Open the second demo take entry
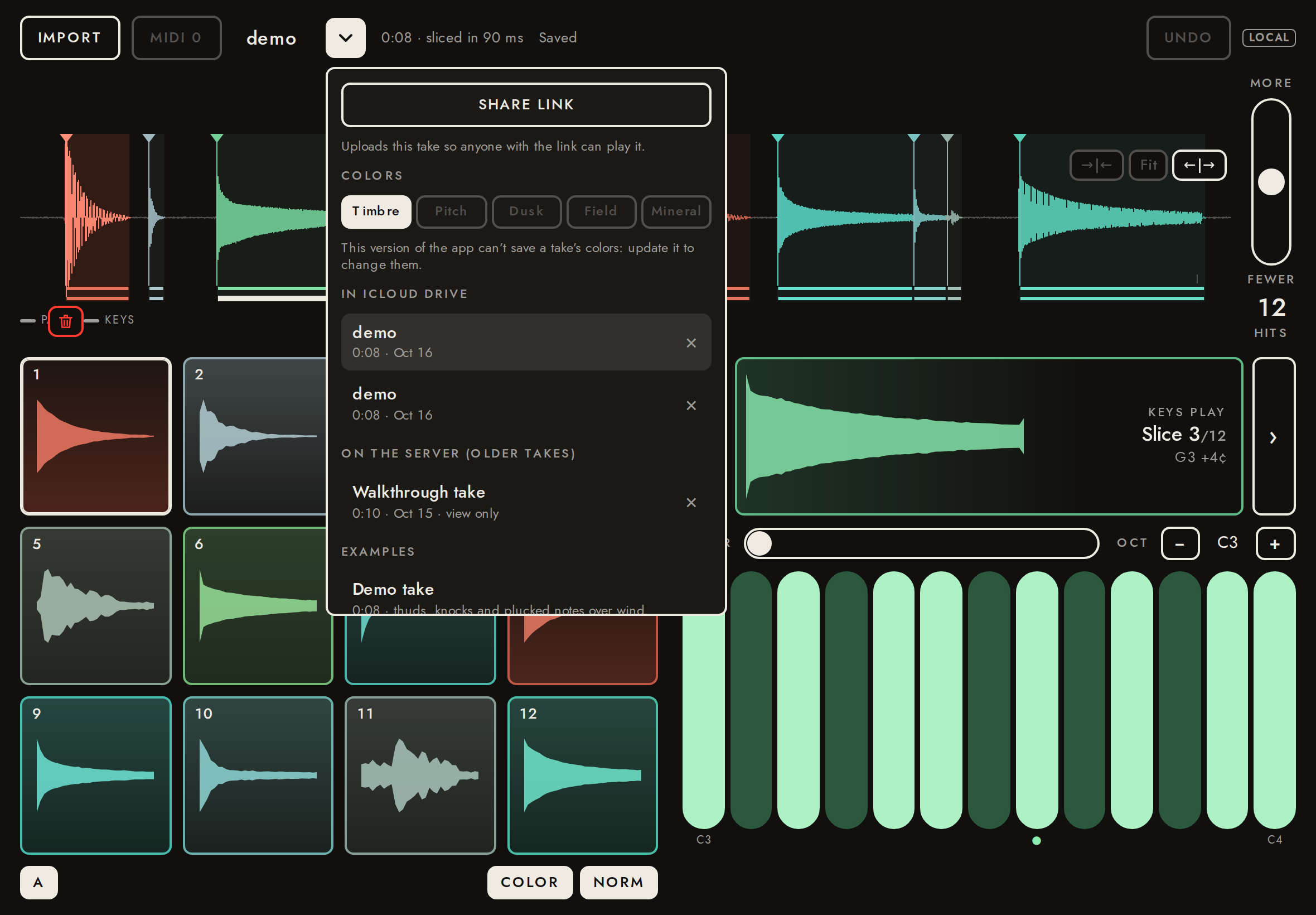1316x915 pixels. [x=526, y=404]
